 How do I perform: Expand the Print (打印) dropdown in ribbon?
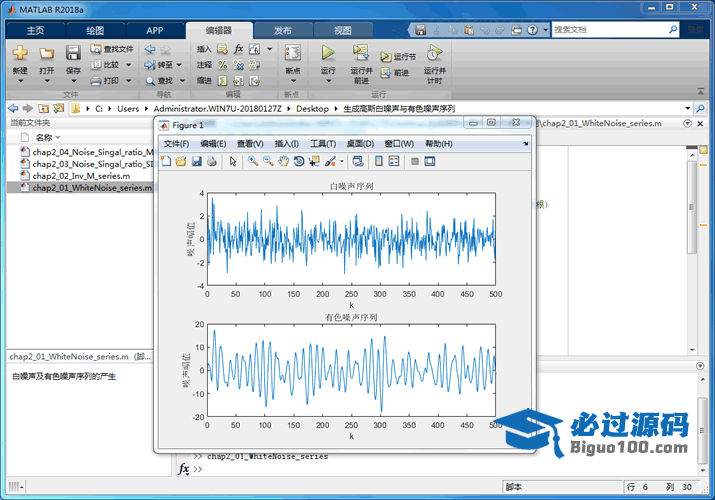coord(127,81)
